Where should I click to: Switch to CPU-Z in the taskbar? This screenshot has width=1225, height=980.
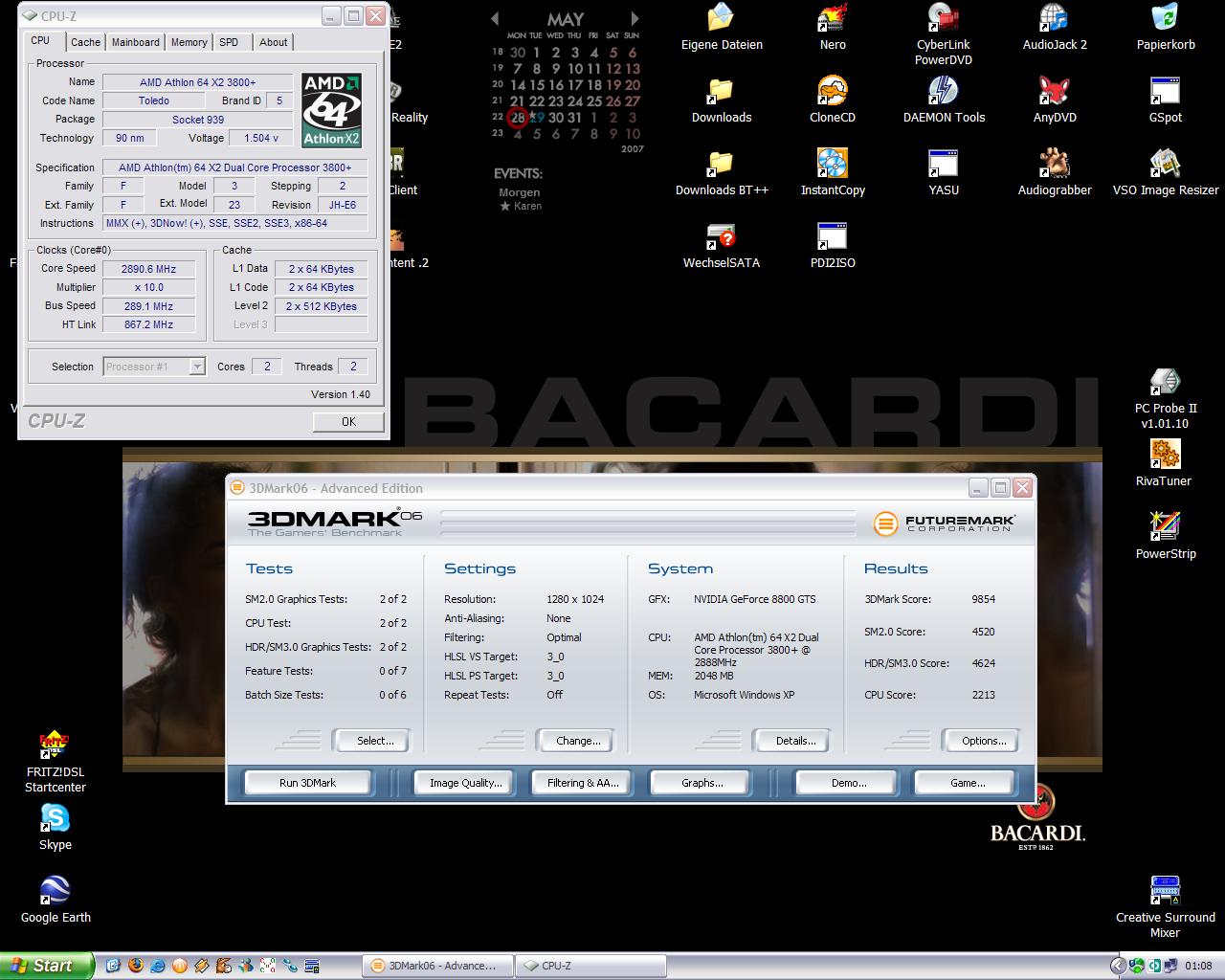tap(590, 966)
